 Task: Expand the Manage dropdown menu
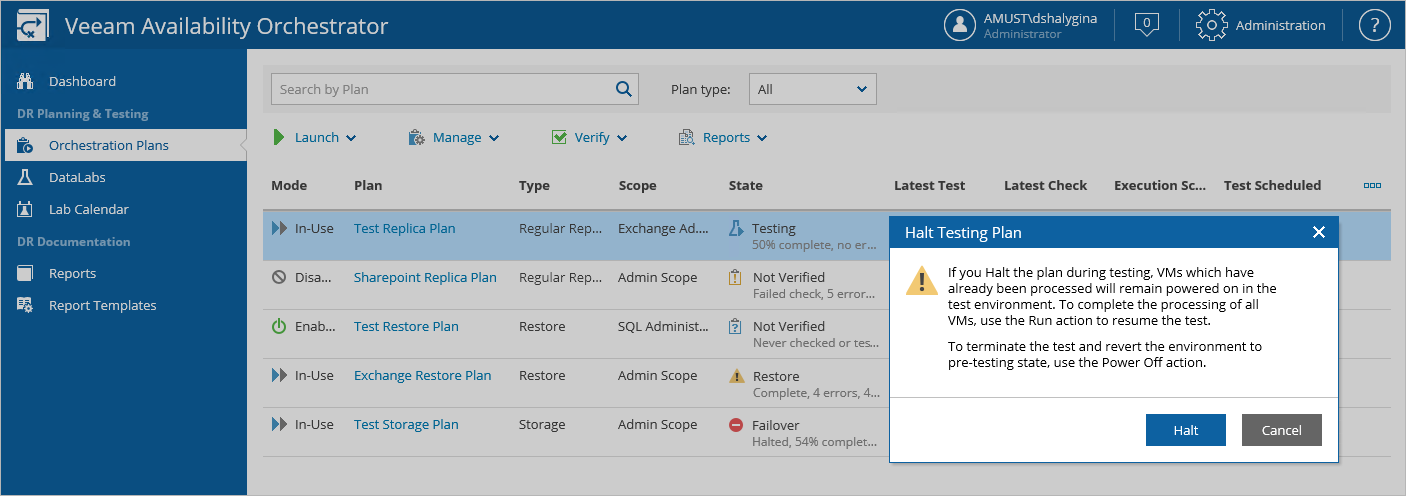pos(455,138)
